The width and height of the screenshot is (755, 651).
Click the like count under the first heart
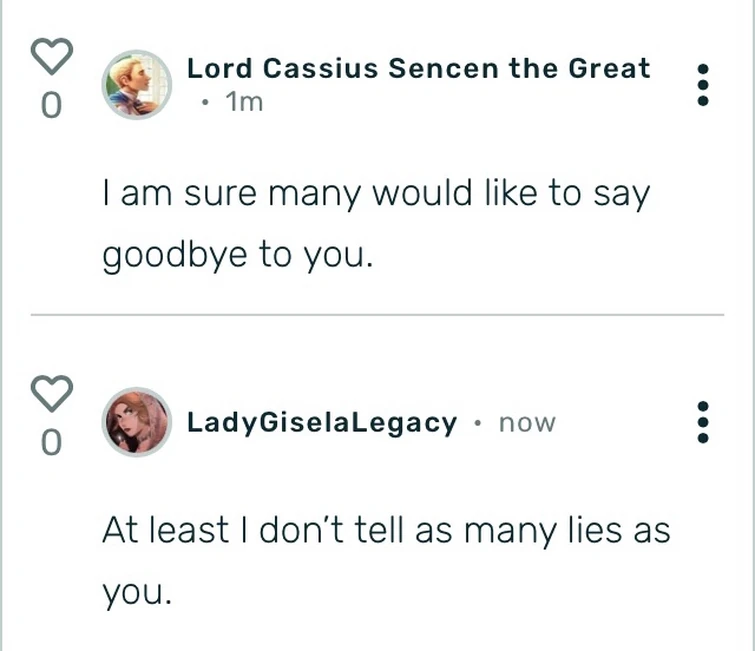[x=52, y=105]
